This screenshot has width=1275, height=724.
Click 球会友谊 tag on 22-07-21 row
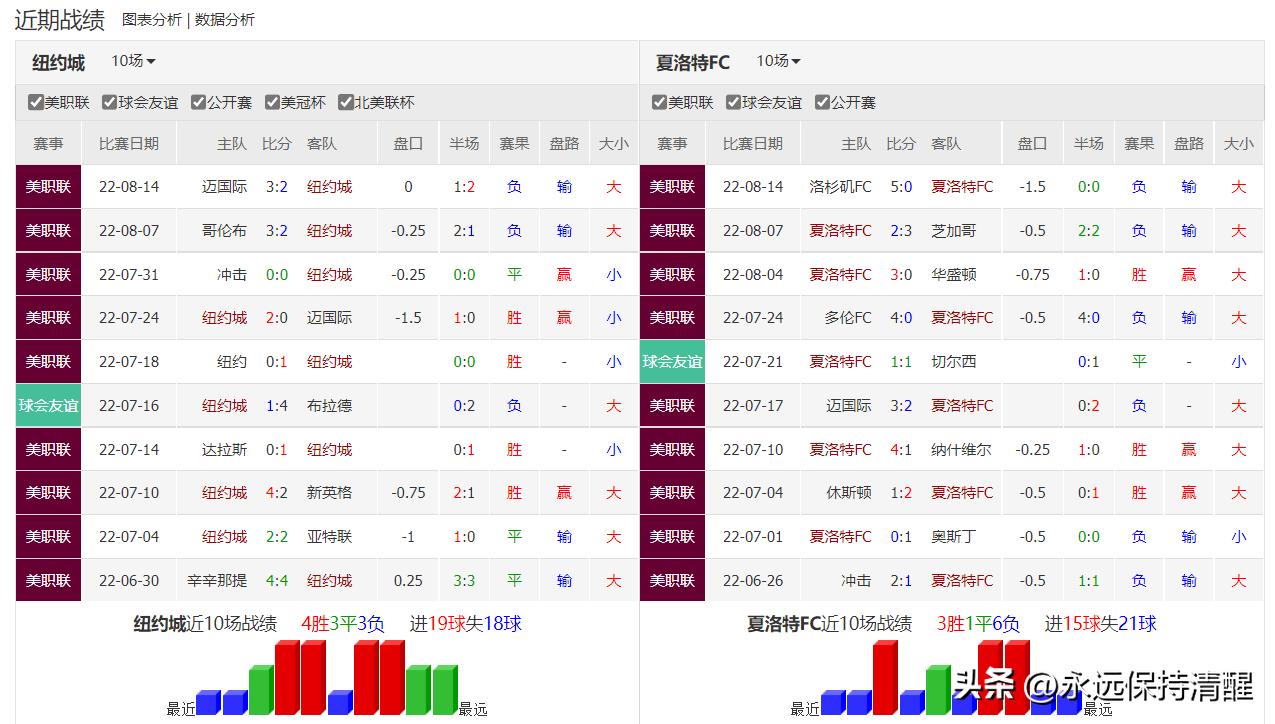(672, 362)
